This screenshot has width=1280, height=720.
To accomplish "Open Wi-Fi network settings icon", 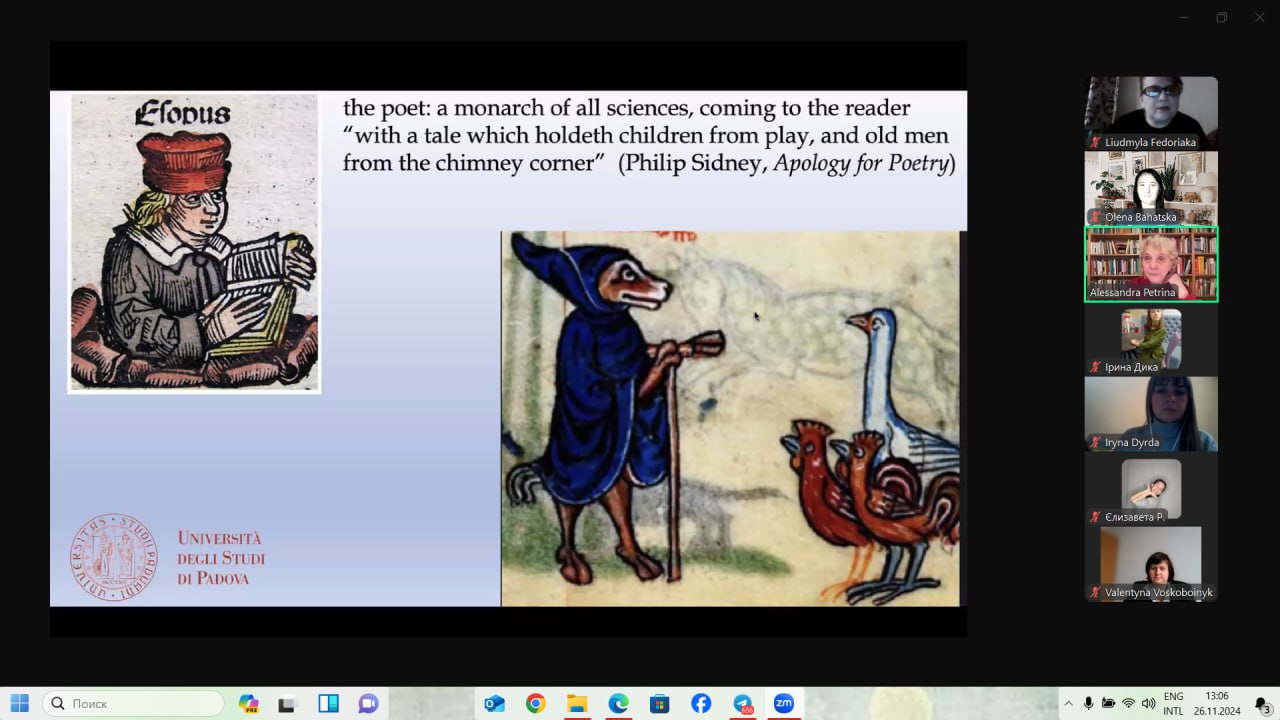I will pyautogui.click(x=1128, y=704).
